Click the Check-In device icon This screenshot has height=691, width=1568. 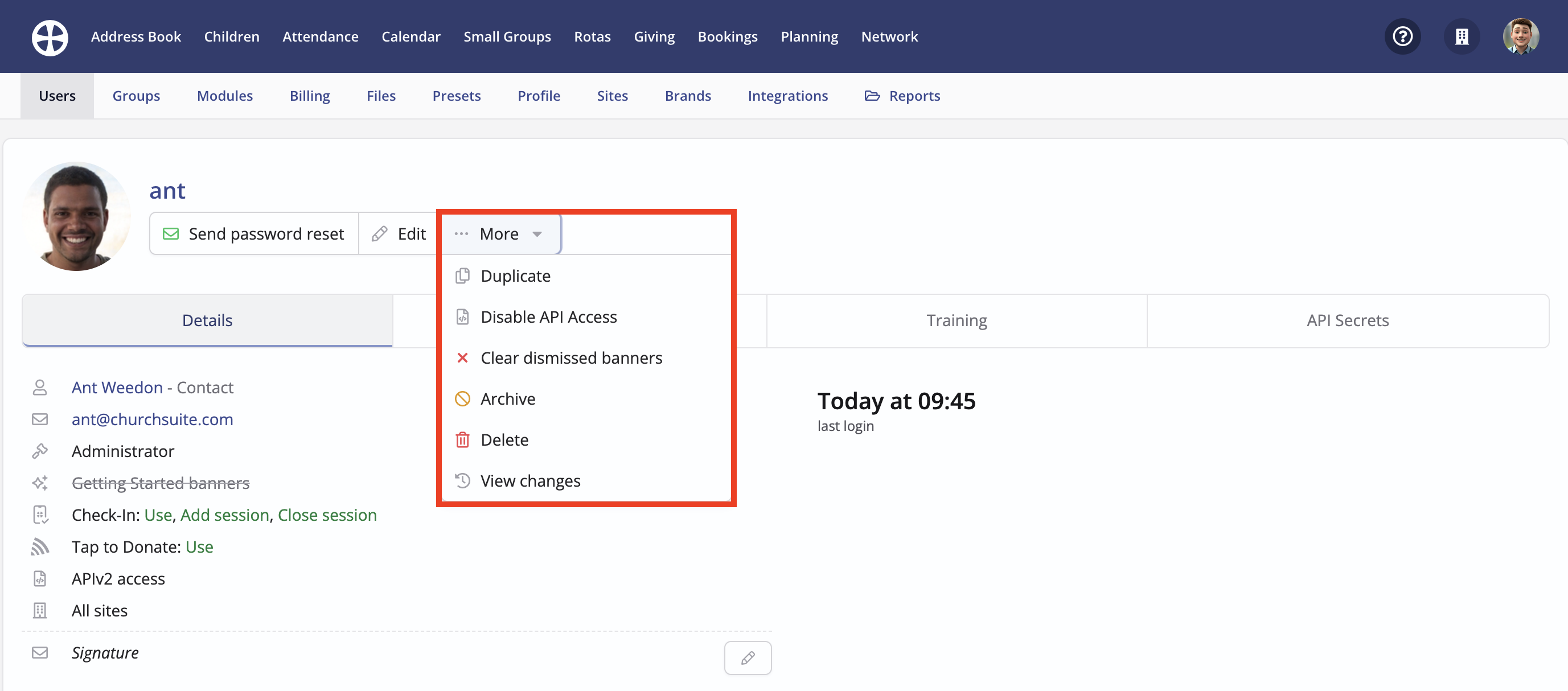pyautogui.click(x=39, y=515)
